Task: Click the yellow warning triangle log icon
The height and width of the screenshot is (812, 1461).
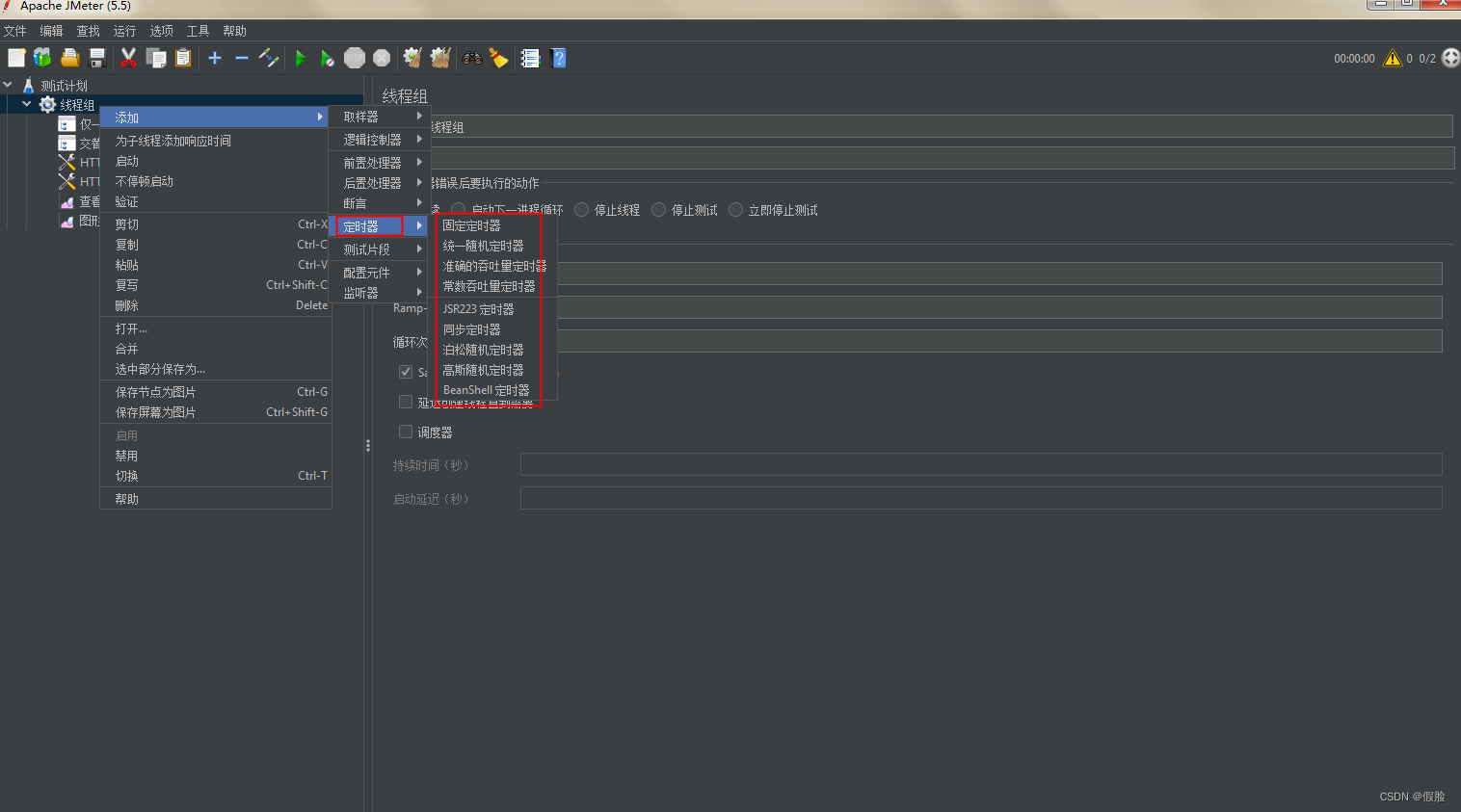Action: coord(1392,58)
